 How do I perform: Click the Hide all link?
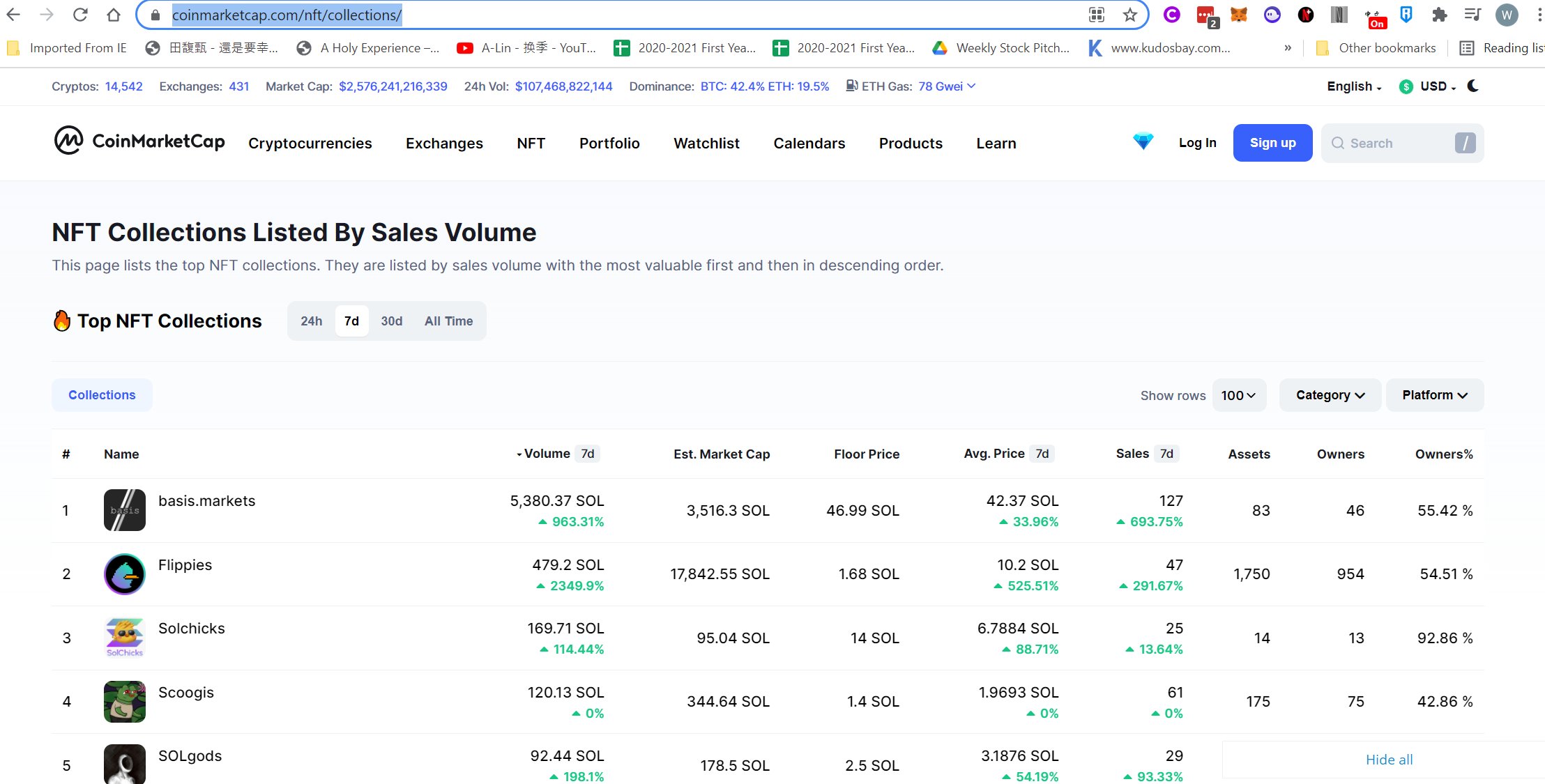coord(1389,760)
